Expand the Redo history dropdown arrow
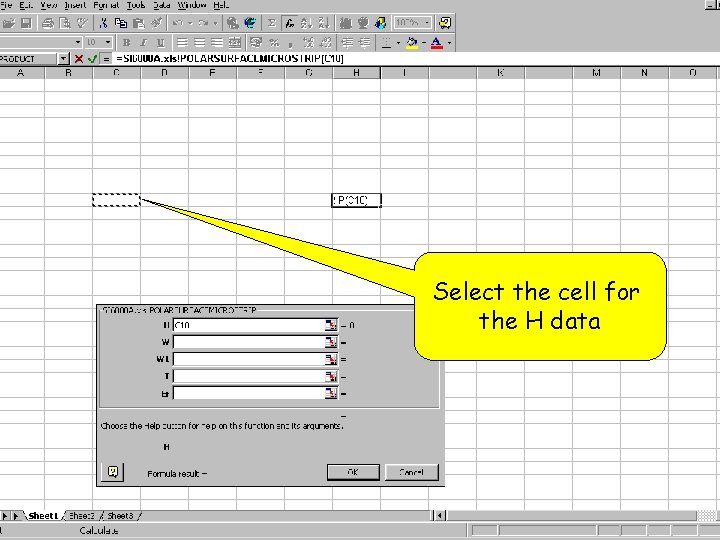This screenshot has height=540, width=720. click(x=215, y=23)
